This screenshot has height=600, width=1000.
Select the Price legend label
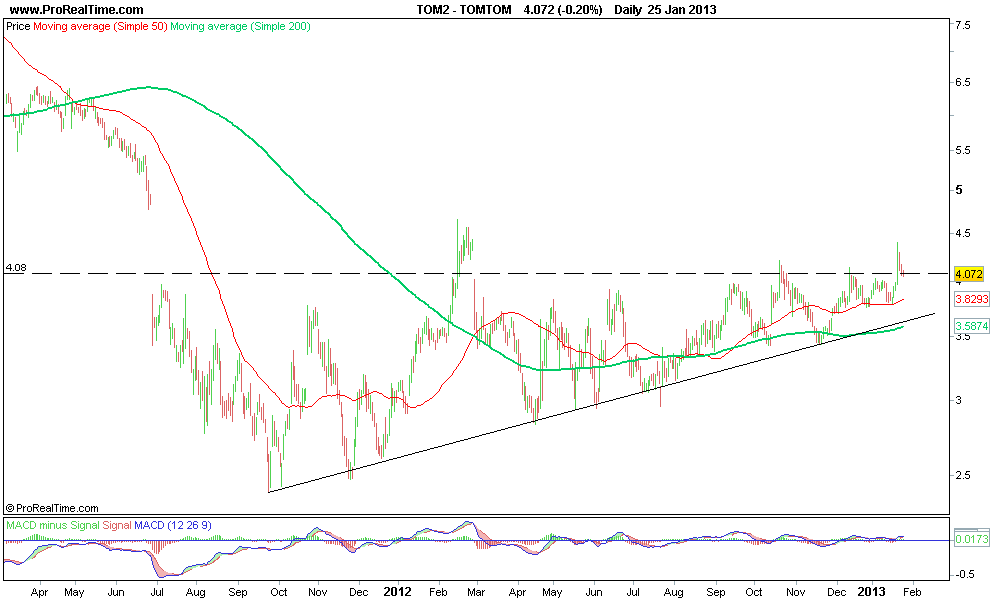(18, 26)
